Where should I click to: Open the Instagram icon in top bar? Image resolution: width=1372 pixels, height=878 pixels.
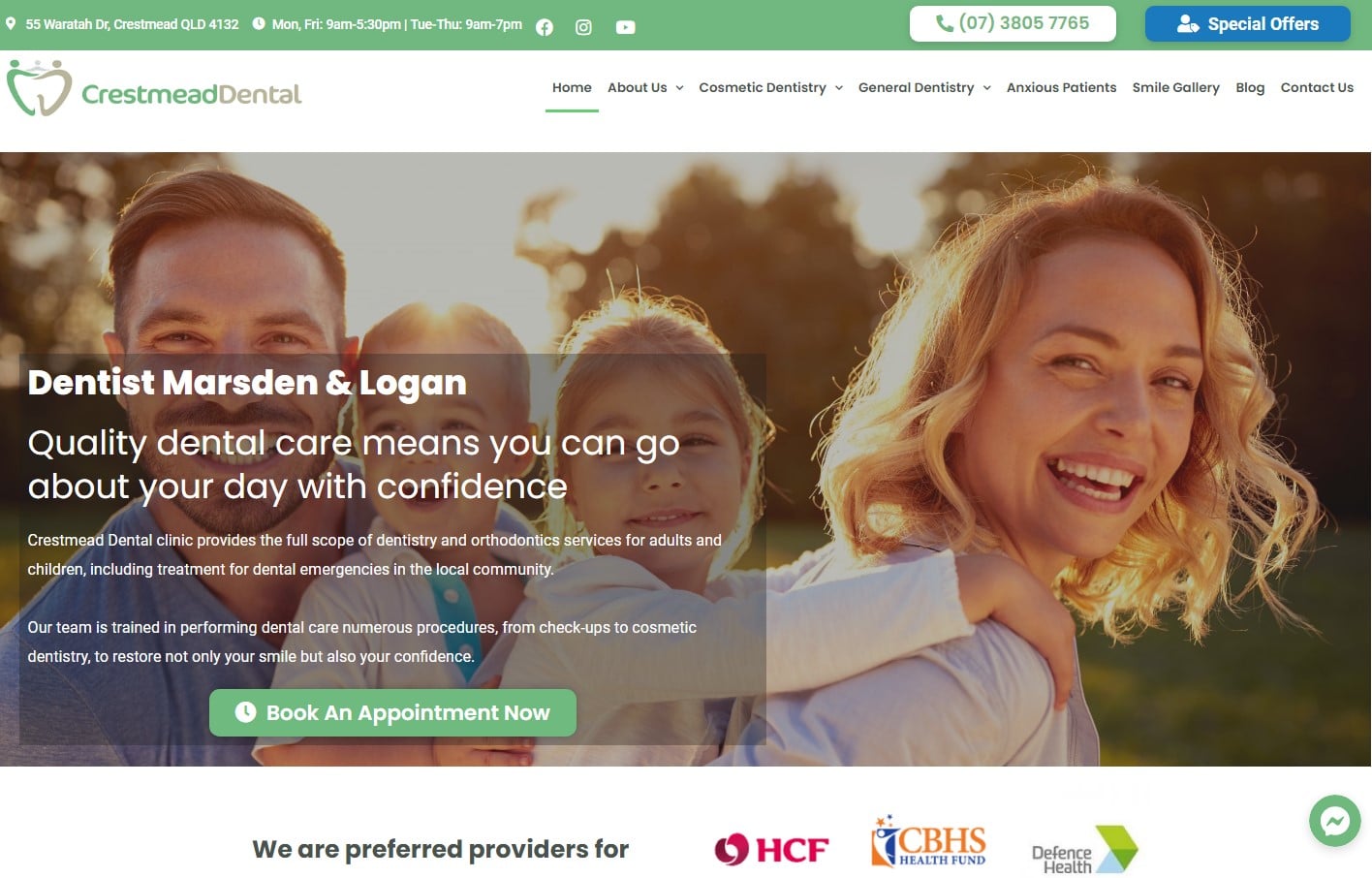[x=583, y=27]
